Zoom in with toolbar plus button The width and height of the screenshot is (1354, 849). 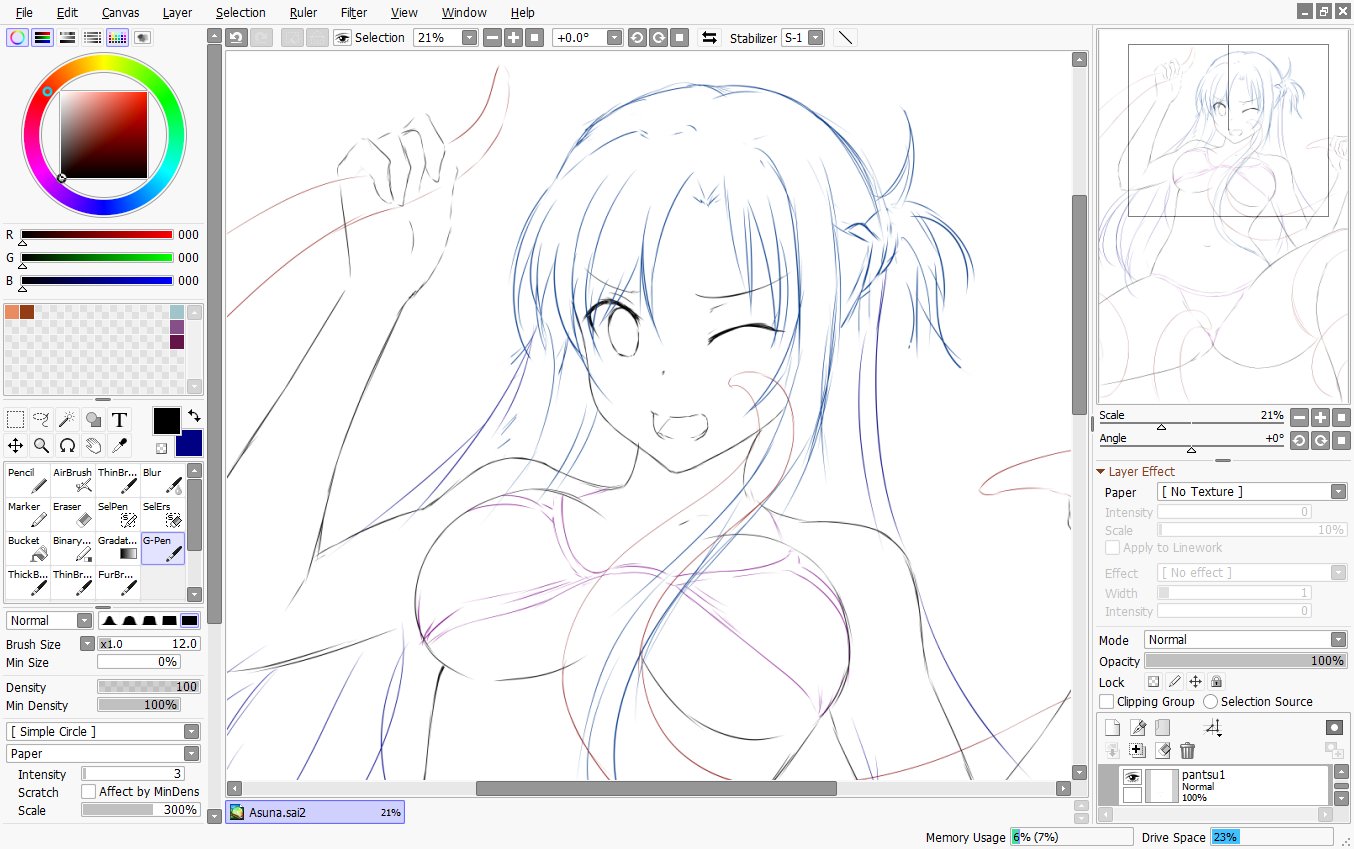513,37
